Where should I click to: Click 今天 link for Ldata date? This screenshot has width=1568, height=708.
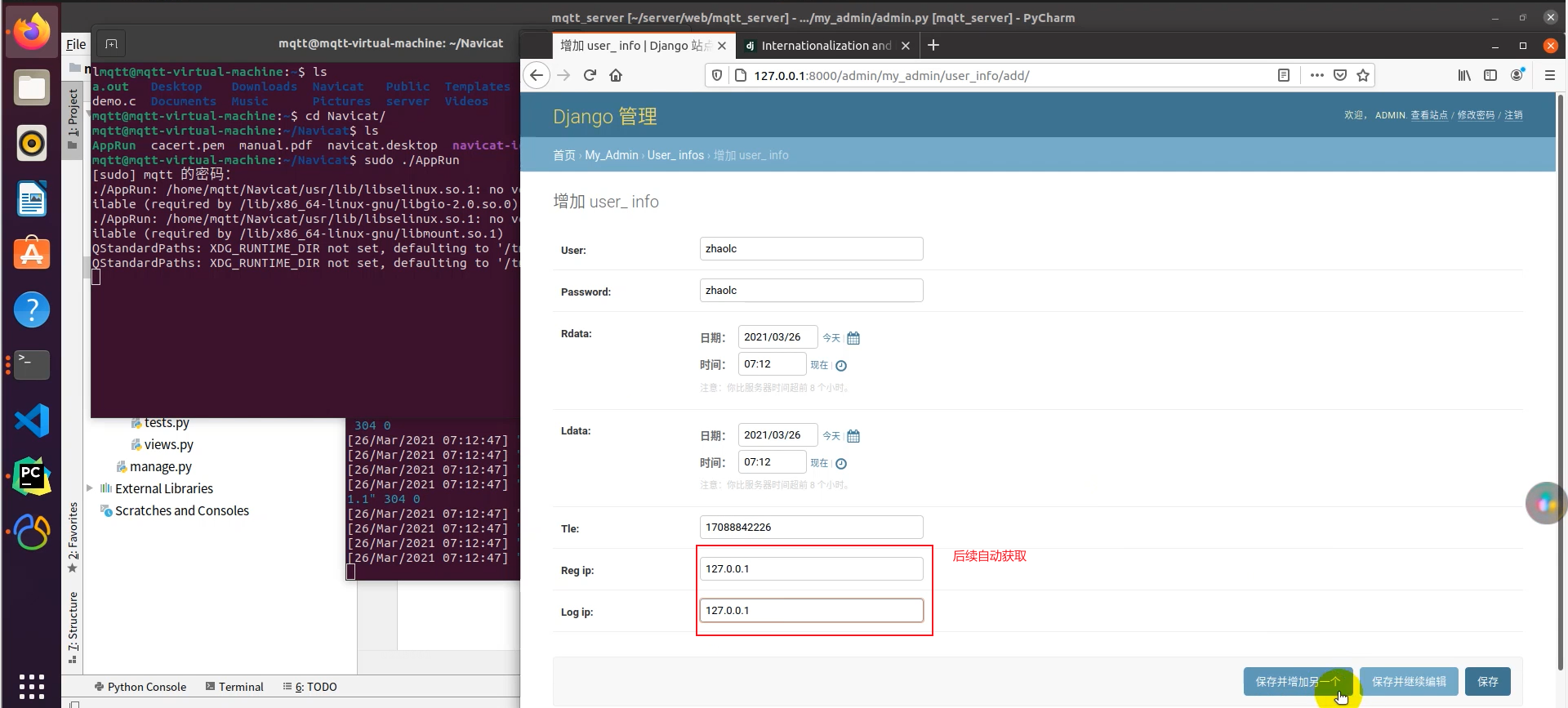(831, 436)
